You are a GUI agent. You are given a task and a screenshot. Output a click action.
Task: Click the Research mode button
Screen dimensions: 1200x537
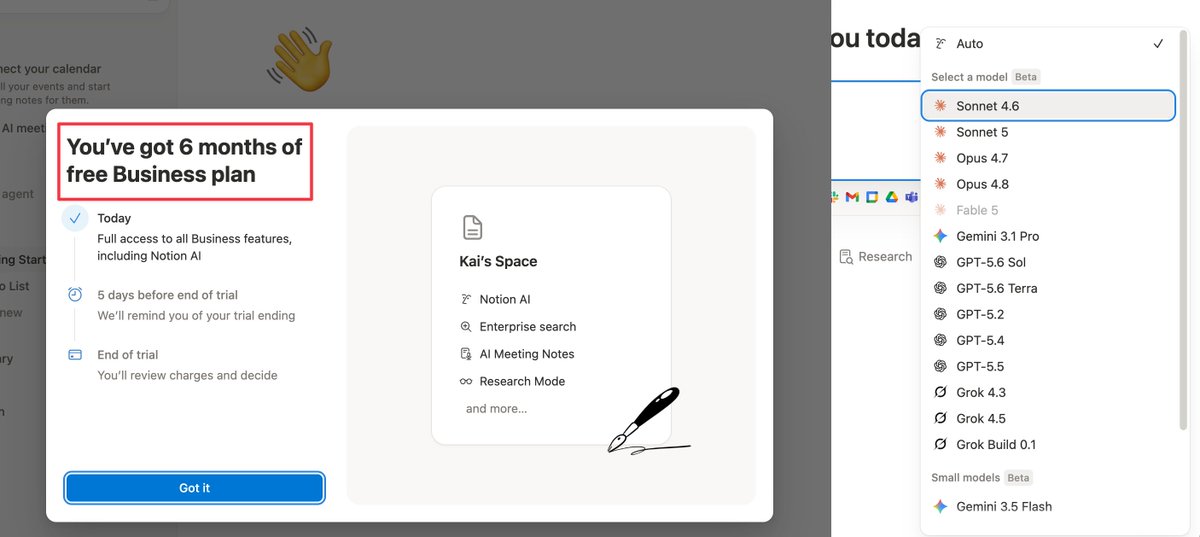click(876, 257)
